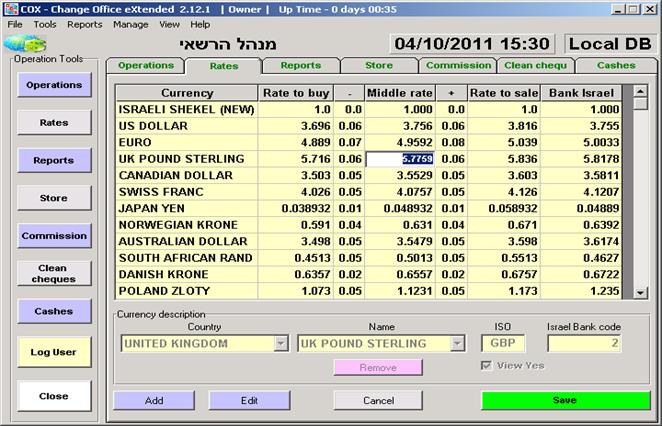Click the title bar app icon
Viewport: 662px width, 426px height.
click(x=8, y=8)
